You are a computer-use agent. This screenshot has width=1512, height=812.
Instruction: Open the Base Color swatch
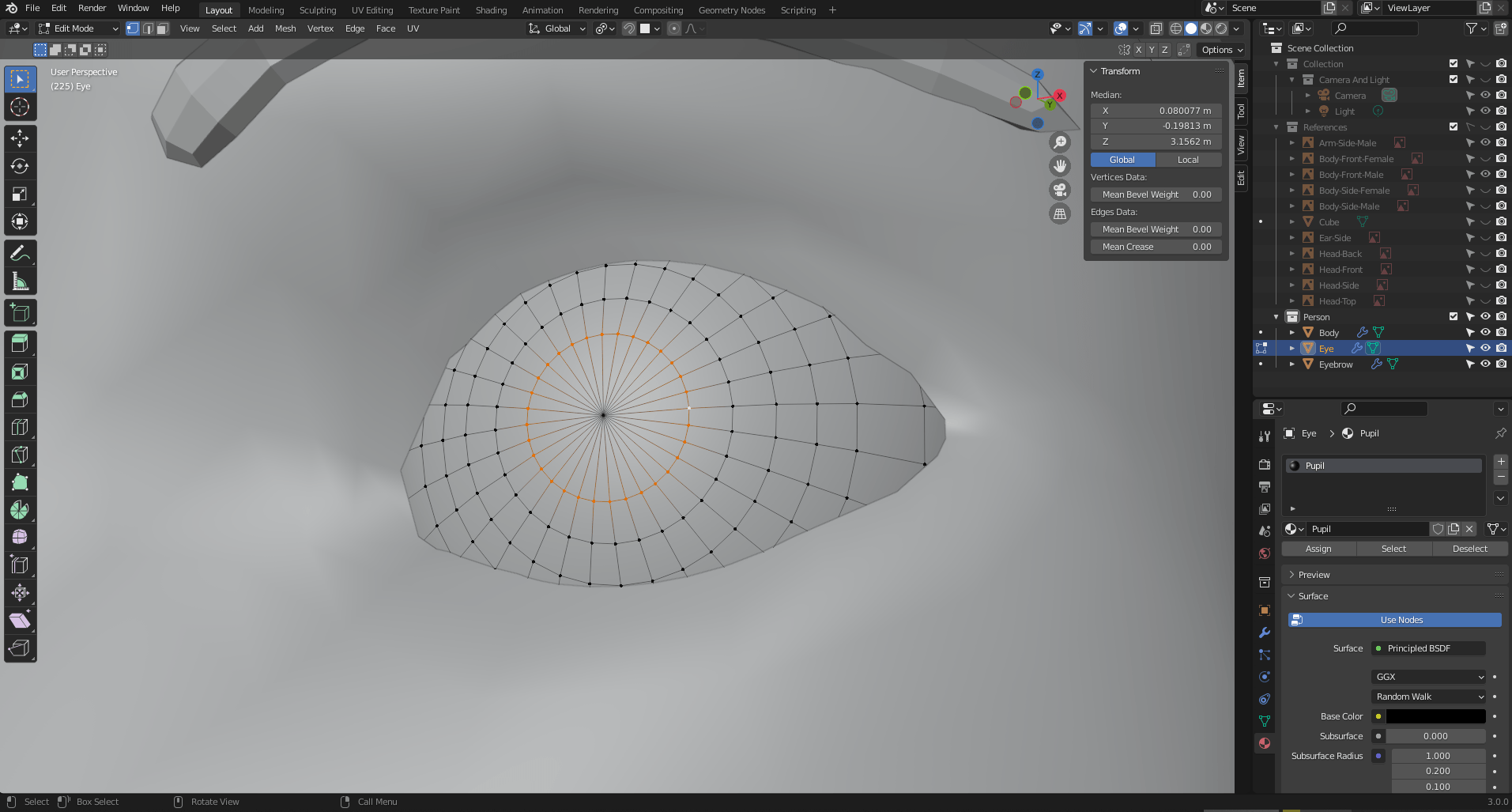point(1435,716)
